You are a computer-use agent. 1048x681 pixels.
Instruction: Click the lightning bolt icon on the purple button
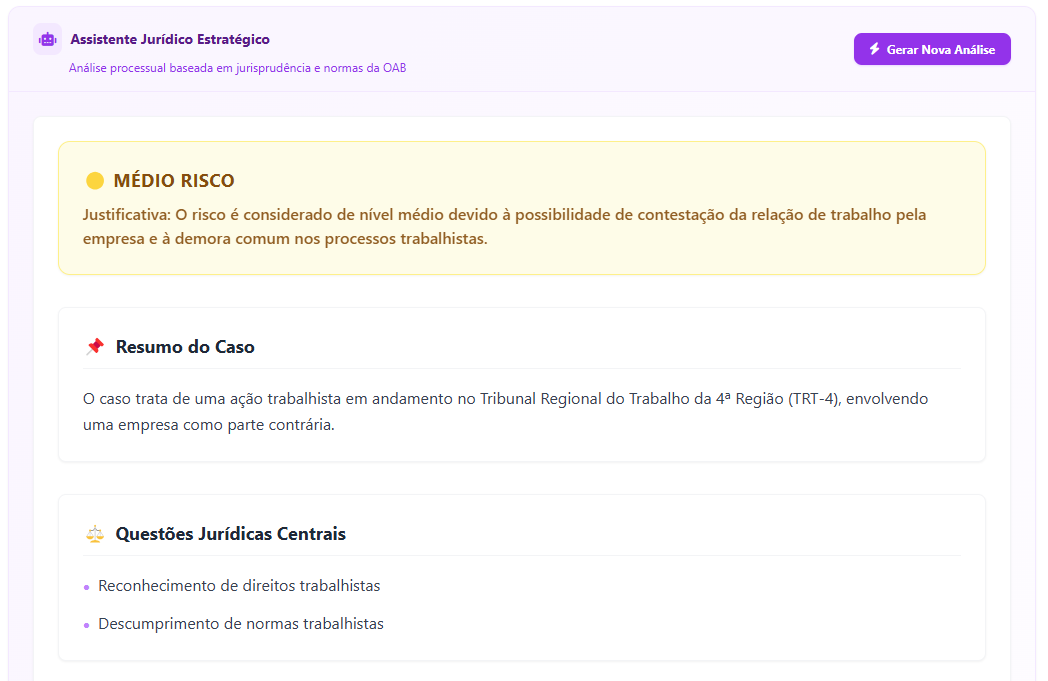(876, 48)
